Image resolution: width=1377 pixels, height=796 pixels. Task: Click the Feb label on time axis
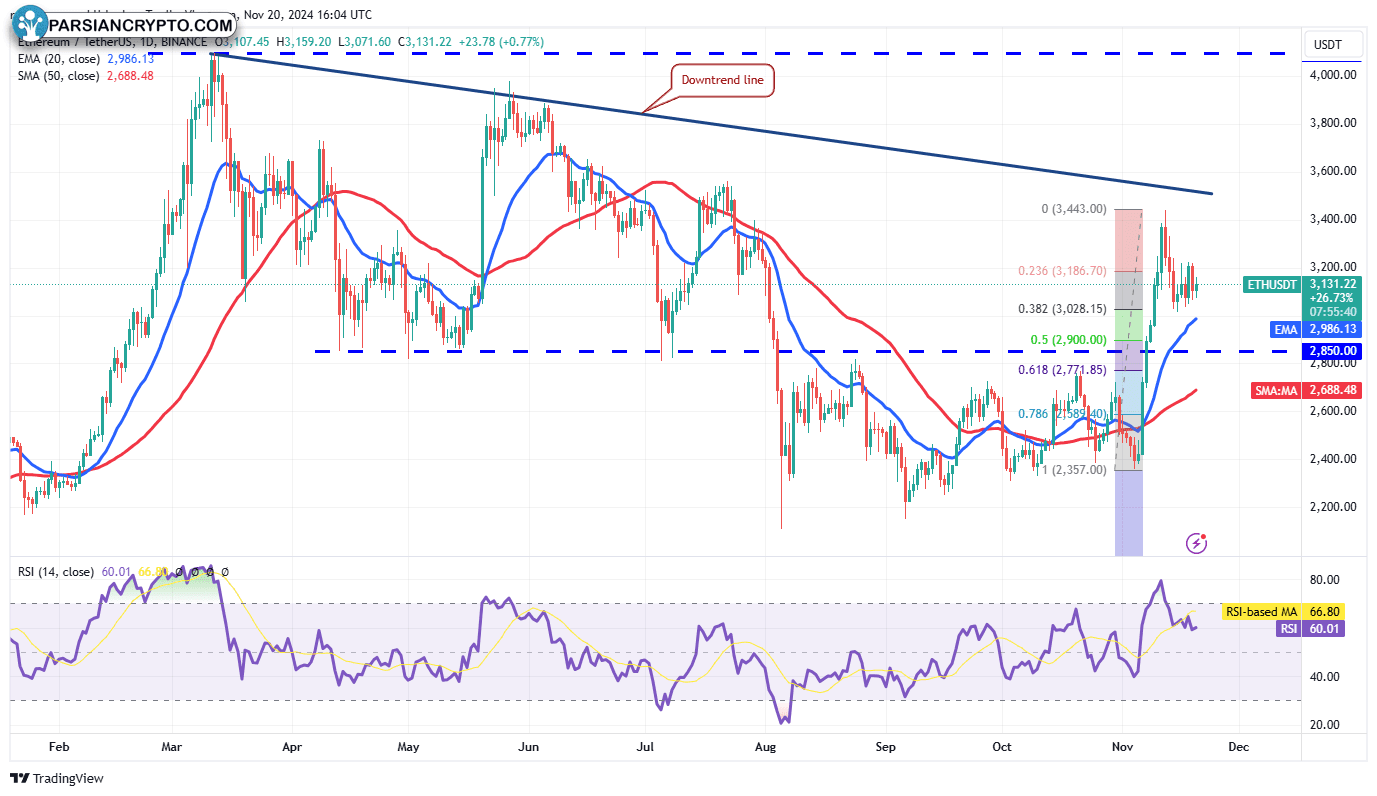coord(59,746)
